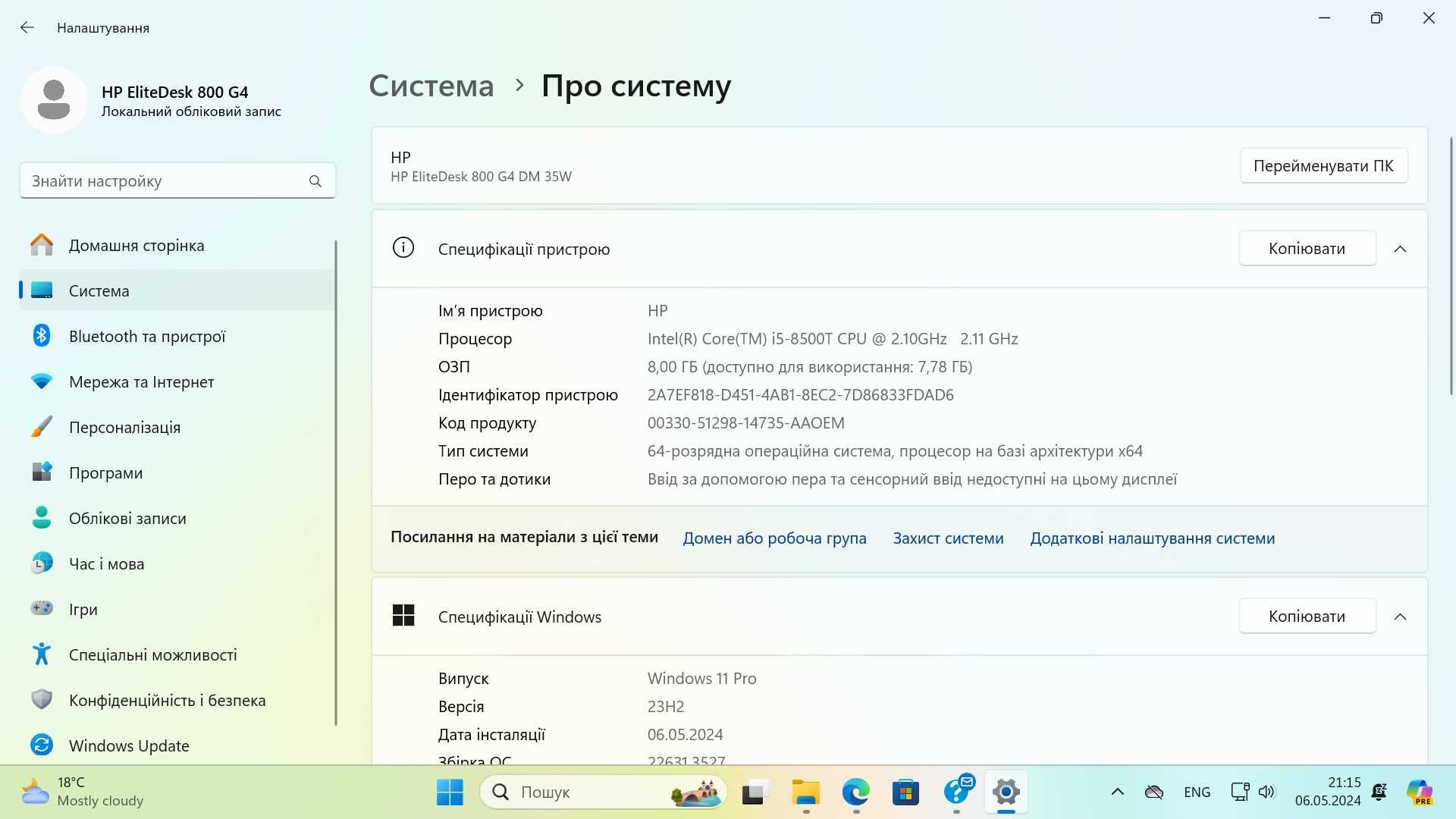Open Додаткові налаштування системи link
The width and height of the screenshot is (1456, 819).
[x=1153, y=538]
